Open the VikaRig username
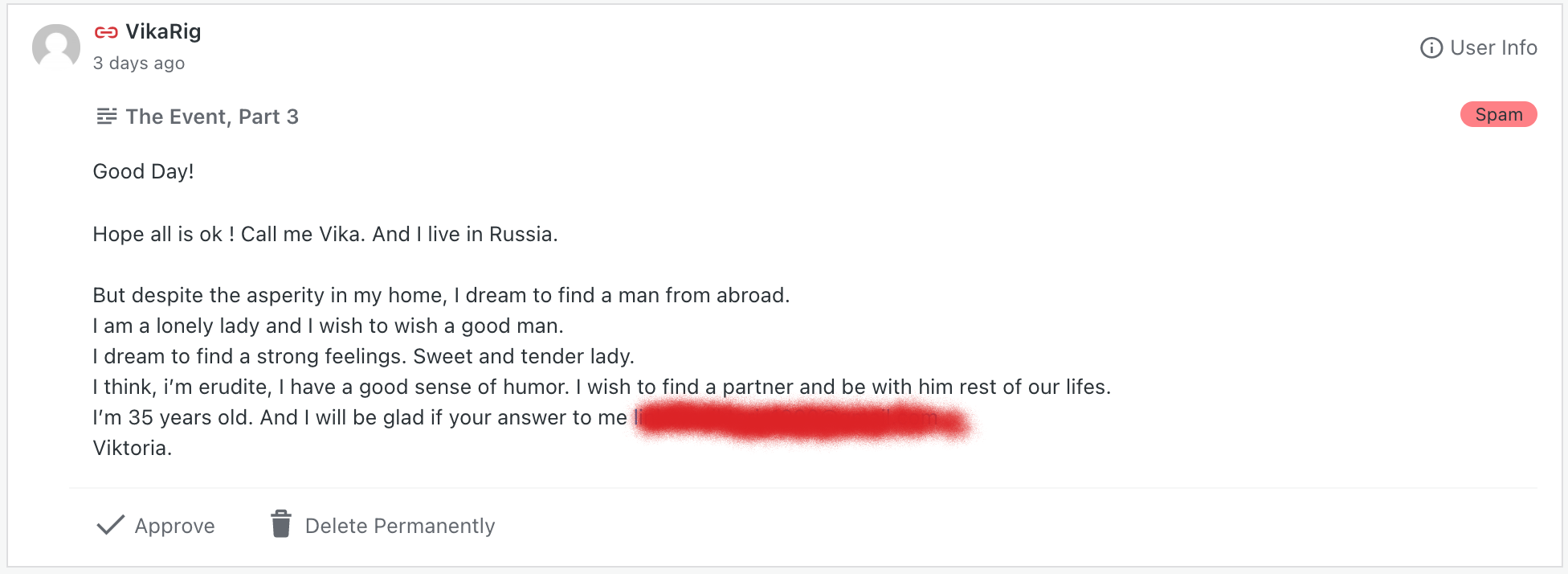This screenshot has width=1568, height=574. coord(163,31)
